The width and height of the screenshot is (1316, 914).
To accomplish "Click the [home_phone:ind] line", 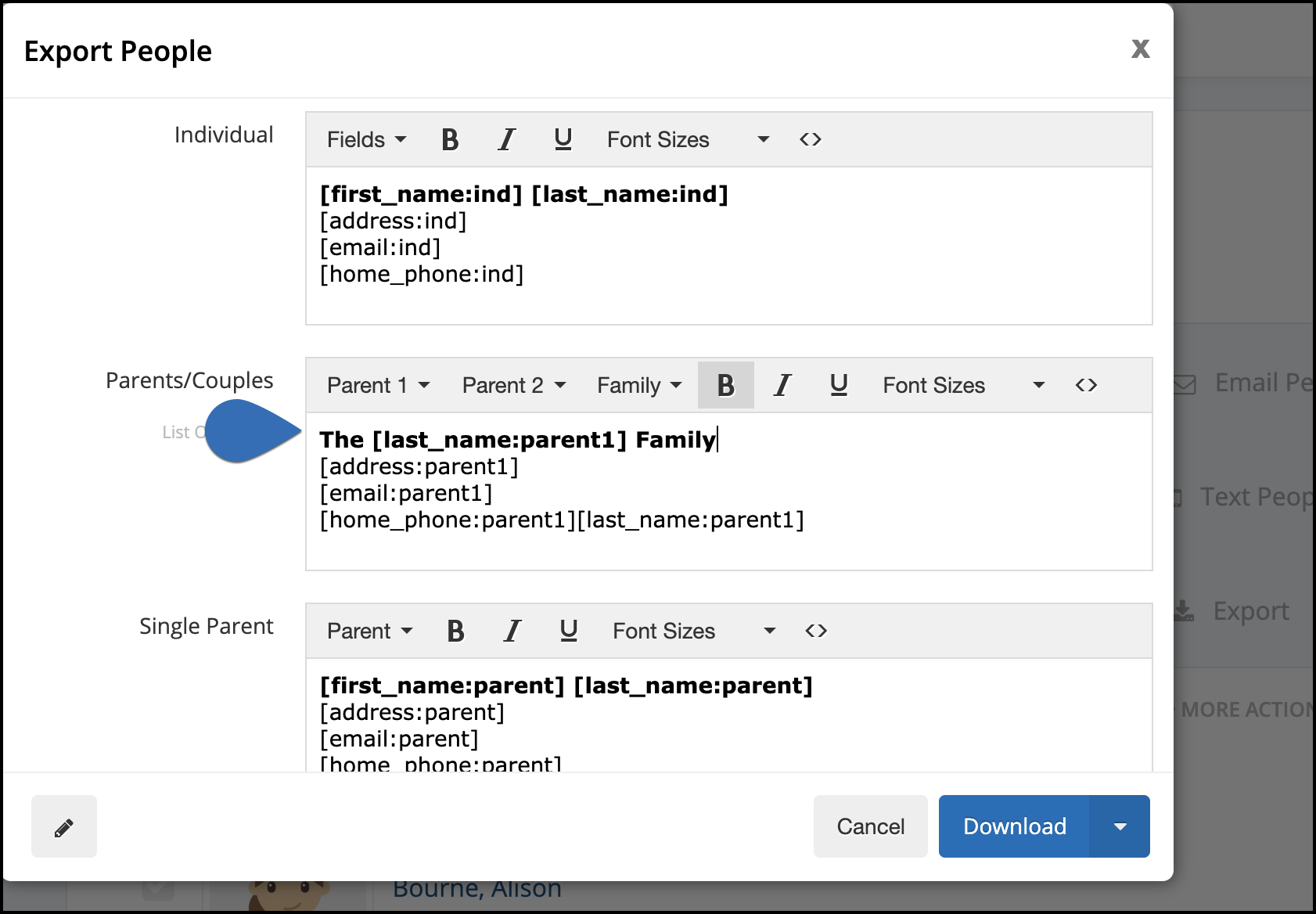I will [422, 275].
